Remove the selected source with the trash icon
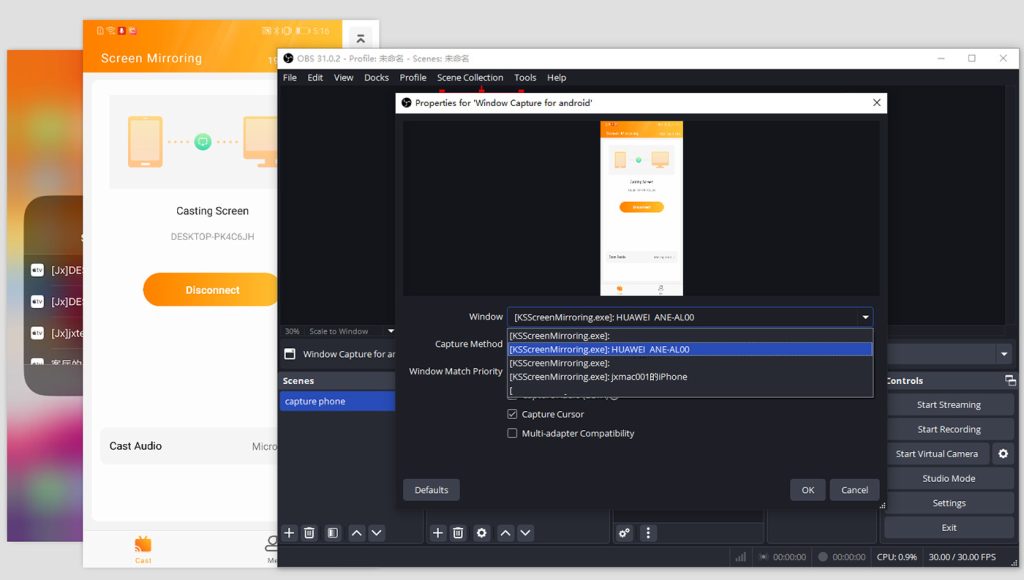This screenshot has width=1024, height=580. [458, 533]
